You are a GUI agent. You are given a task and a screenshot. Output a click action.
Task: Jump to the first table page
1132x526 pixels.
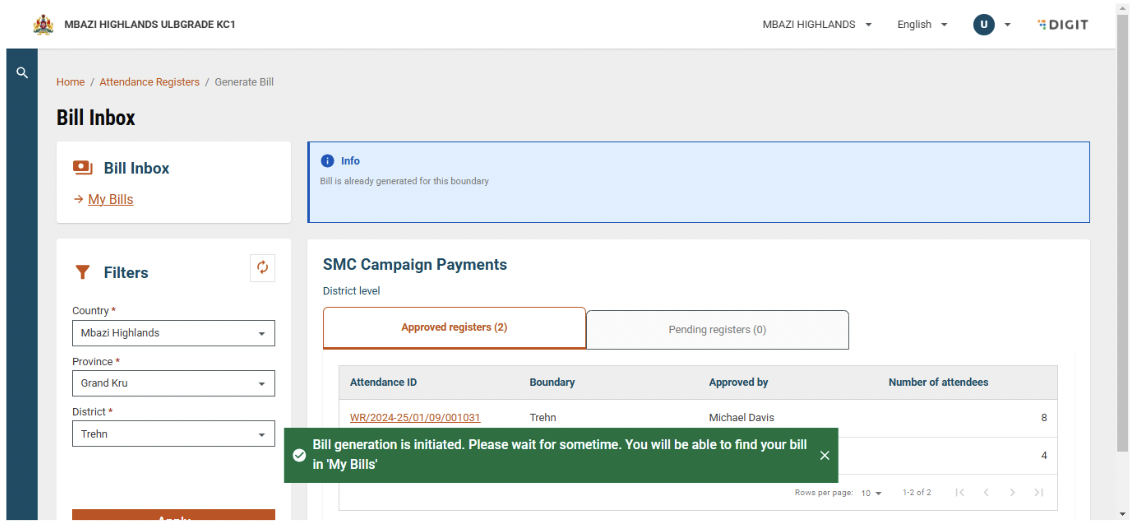(x=960, y=492)
